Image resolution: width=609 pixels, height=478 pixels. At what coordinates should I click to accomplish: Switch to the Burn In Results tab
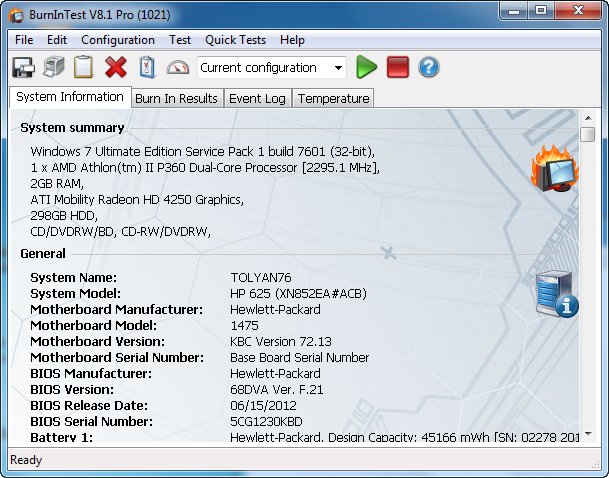click(176, 98)
